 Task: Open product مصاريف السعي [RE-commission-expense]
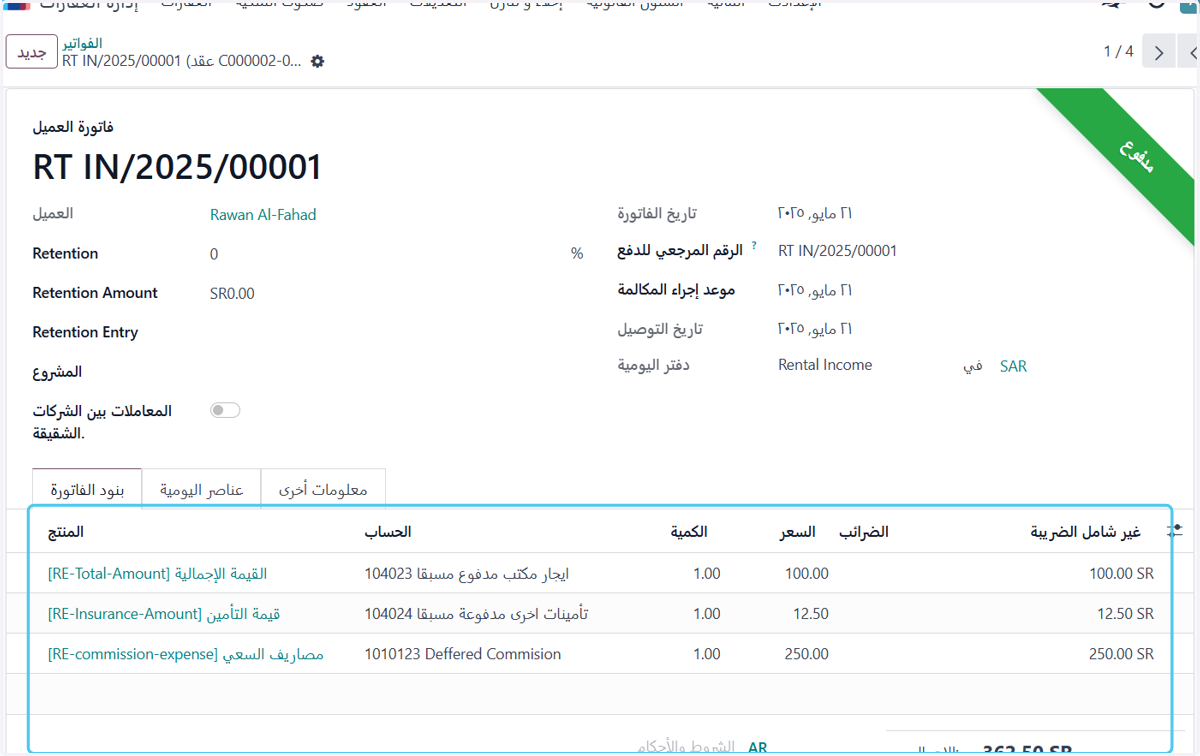[x=186, y=654]
